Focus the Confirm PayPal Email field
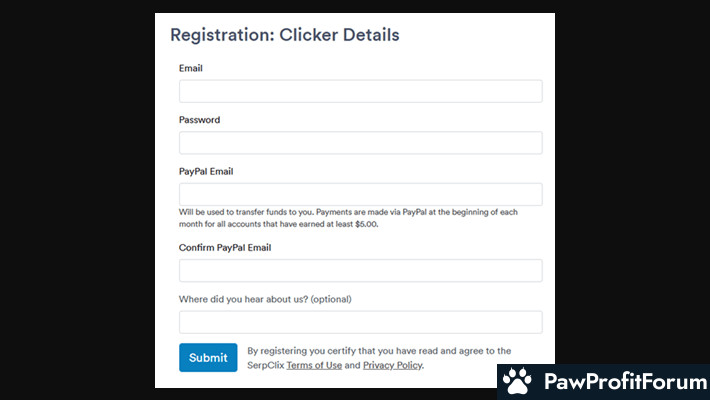Image resolution: width=710 pixels, height=400 pixels. 360,271
